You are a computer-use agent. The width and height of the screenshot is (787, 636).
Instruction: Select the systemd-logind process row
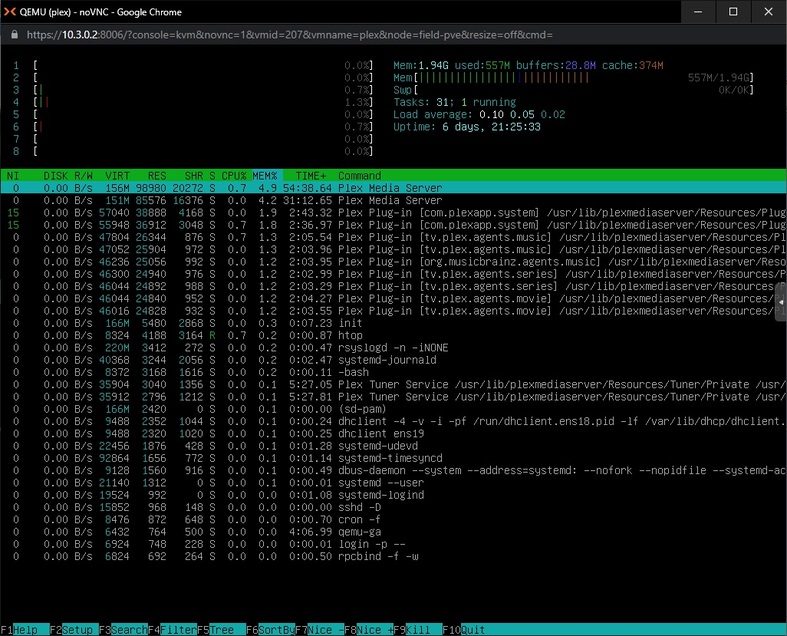coord(394,495)
